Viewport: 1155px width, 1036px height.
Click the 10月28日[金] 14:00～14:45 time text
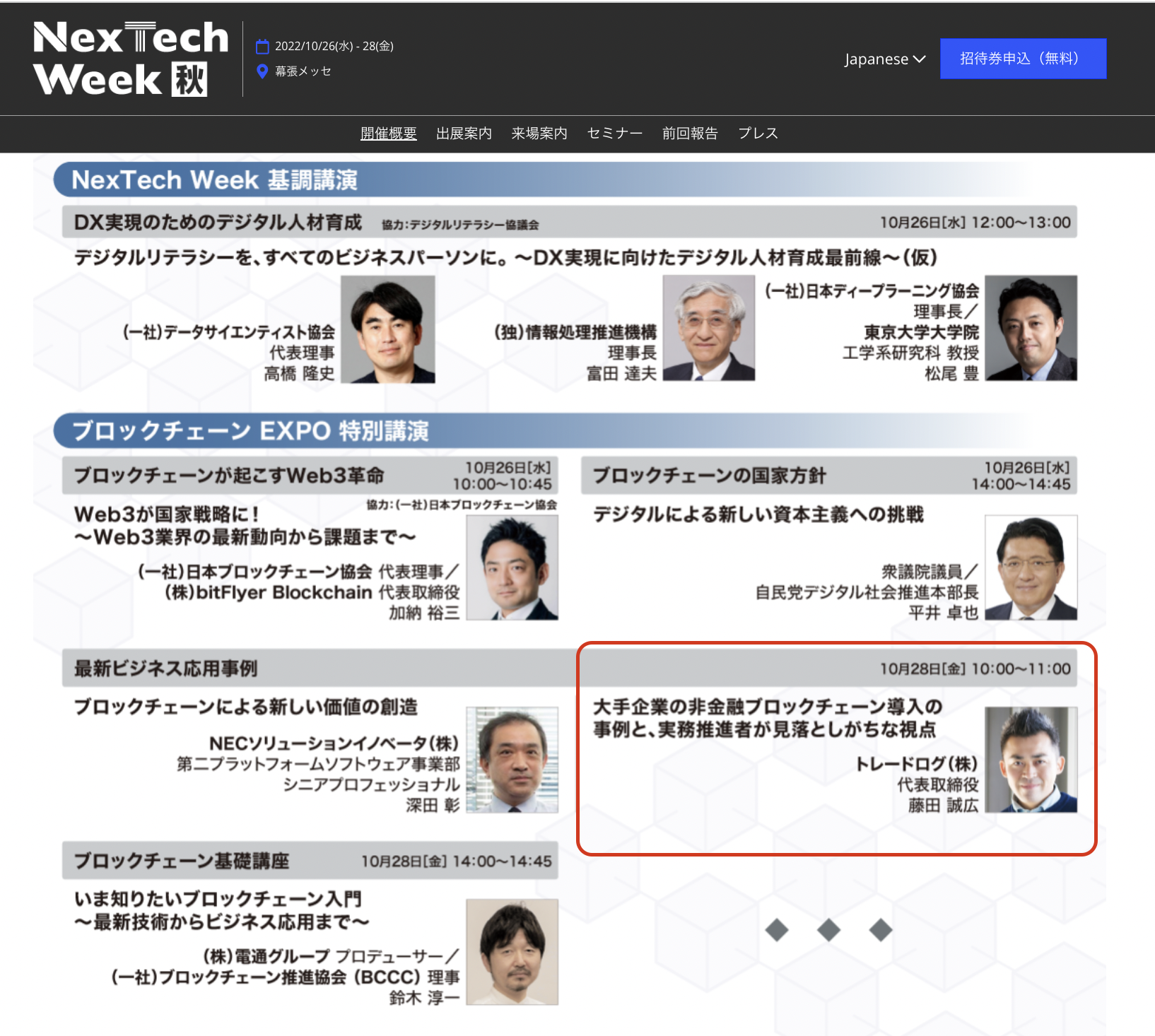(457, 861)
